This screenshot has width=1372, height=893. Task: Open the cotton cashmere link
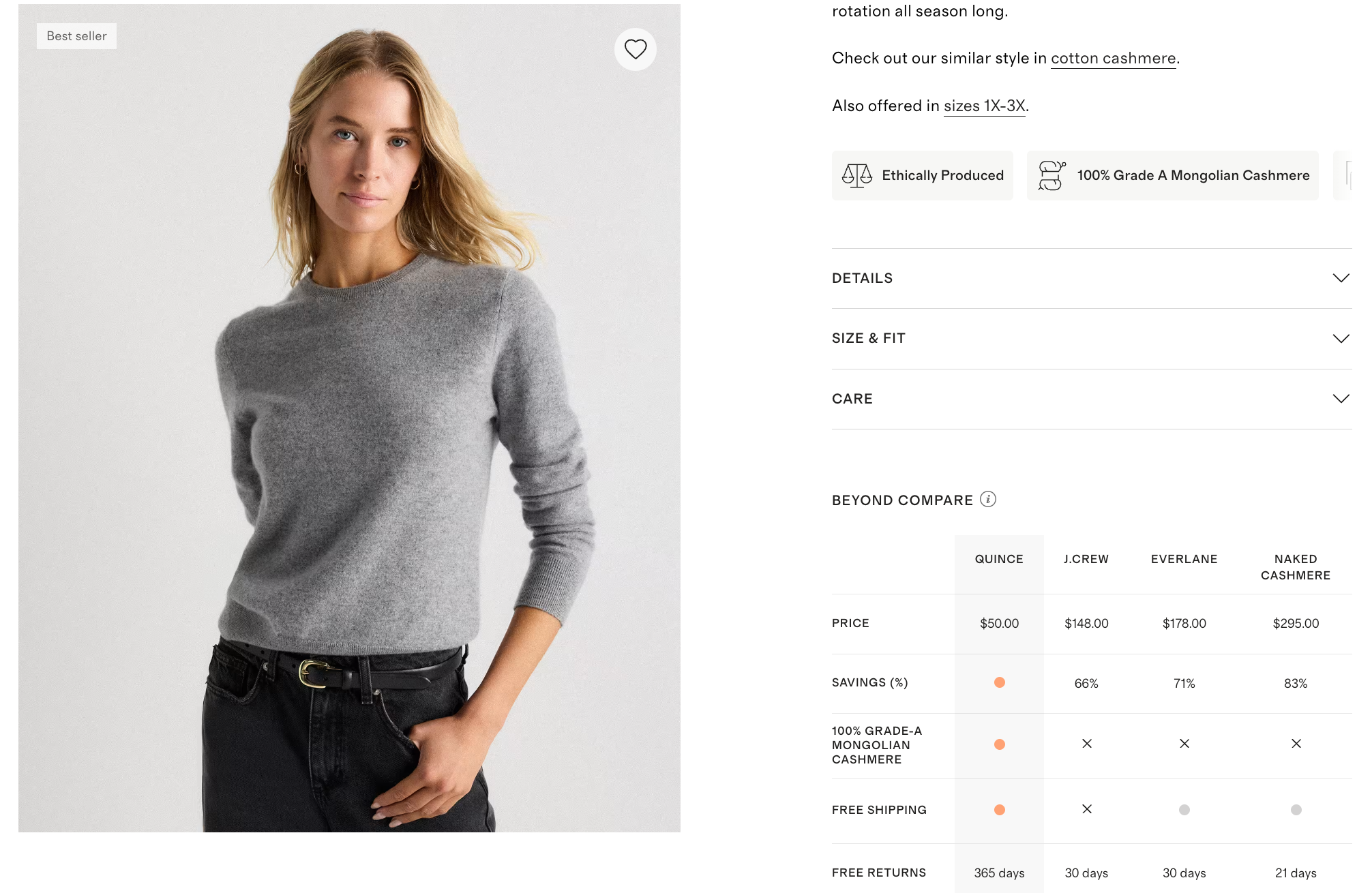(x=1114, y=59)
